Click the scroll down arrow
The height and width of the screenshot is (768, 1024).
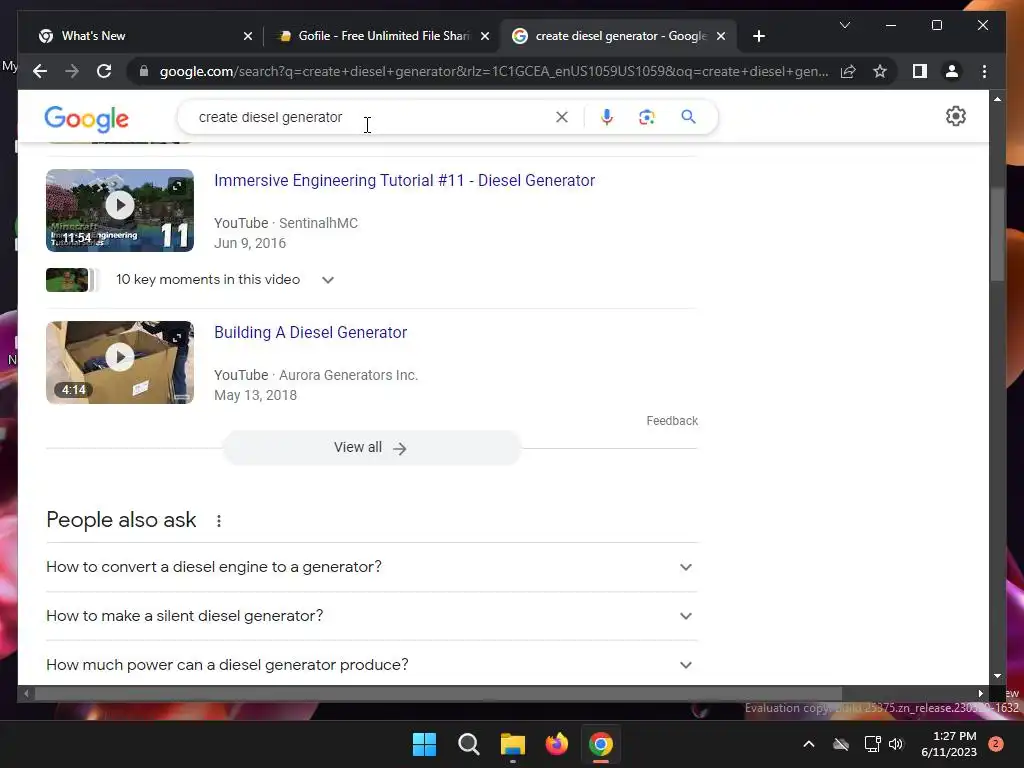(997, 677)
